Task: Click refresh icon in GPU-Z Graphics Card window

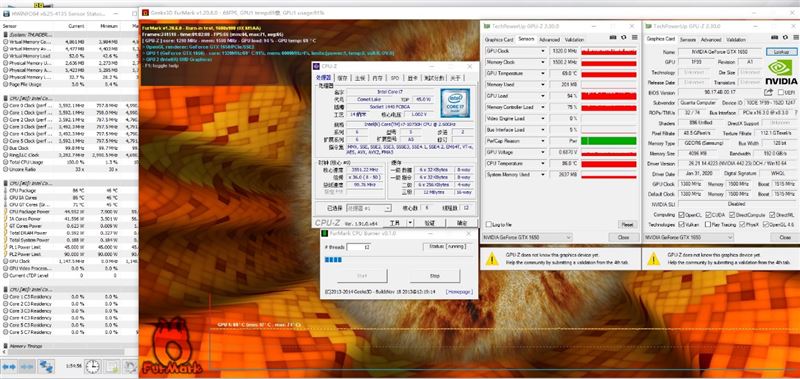Action: (x=784, y=38)
